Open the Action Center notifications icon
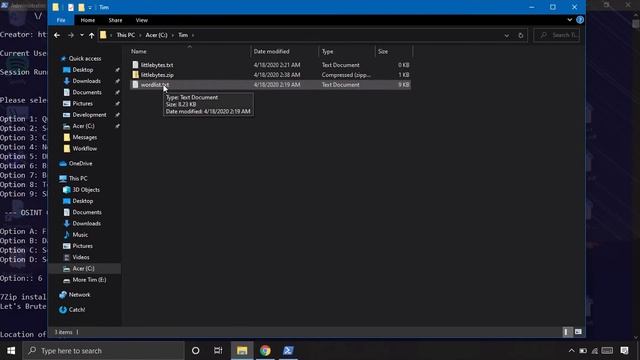 click(x=624, y=351)
